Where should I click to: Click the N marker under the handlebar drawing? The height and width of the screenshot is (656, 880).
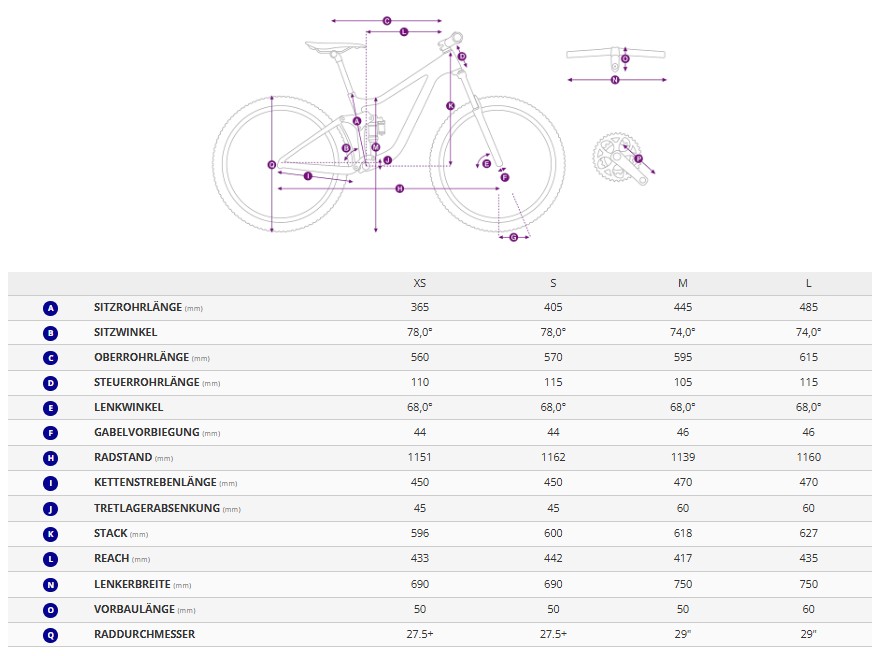(615, 80)
